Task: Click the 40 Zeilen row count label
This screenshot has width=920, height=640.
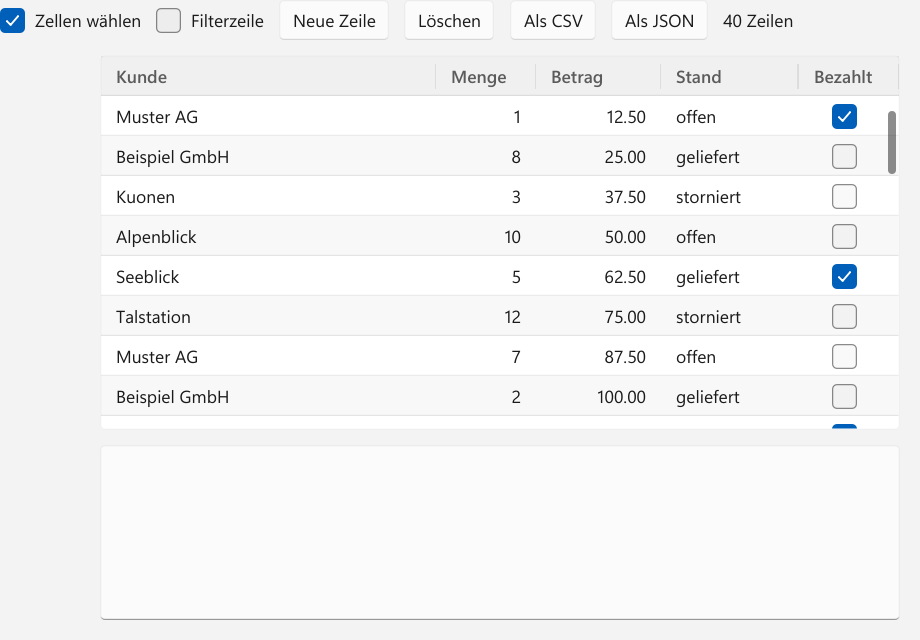Action: (x=757, y=21)
